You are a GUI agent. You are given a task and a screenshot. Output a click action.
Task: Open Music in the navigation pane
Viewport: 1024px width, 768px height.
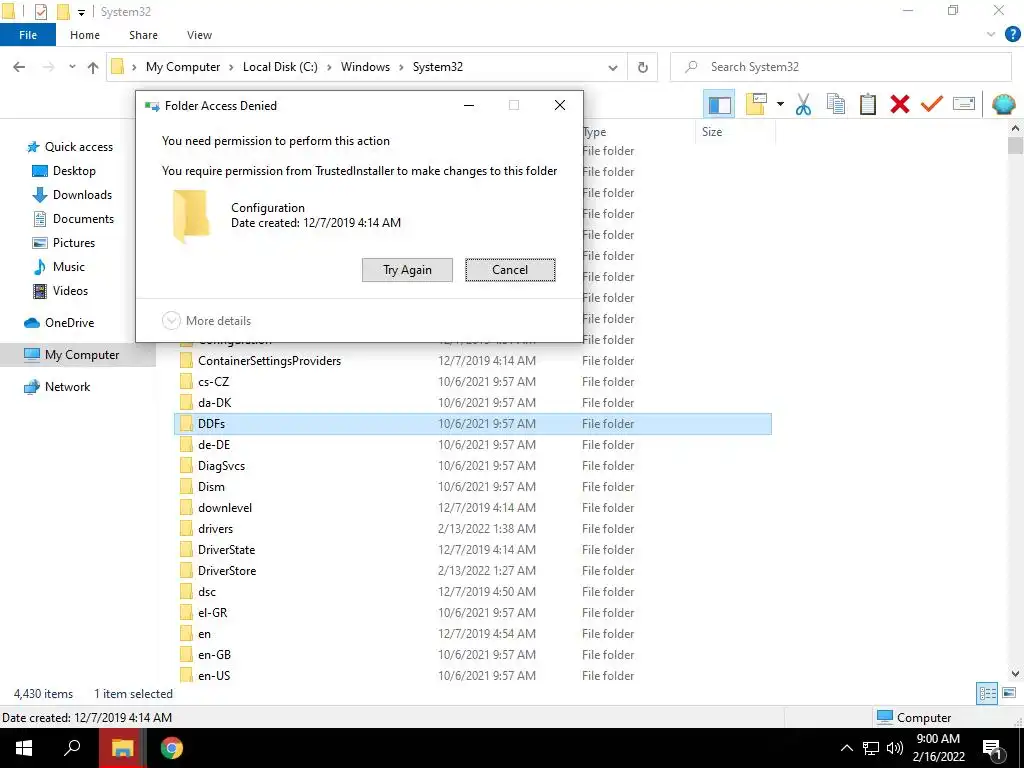point(59,267)
